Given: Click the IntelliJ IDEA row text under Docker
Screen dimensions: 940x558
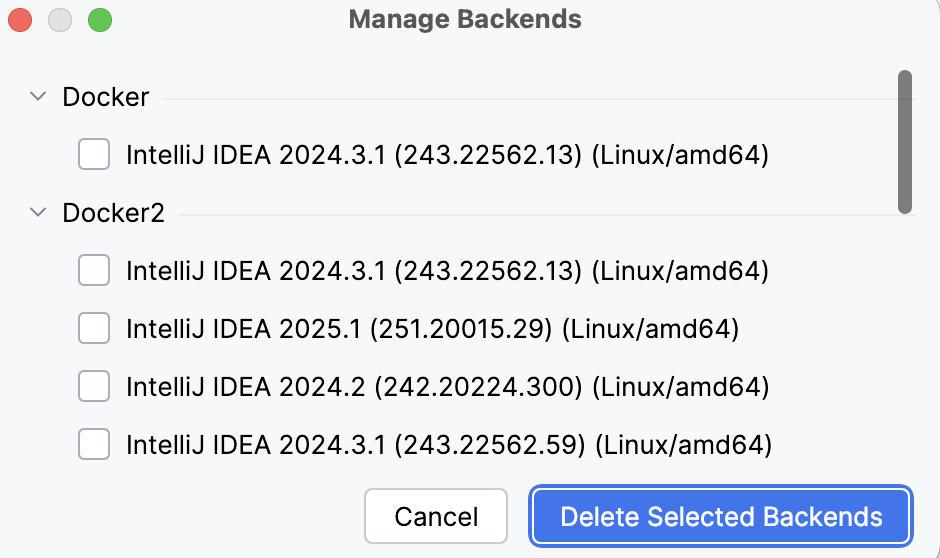Looking at the screenshot, I should tap(447, 155).
